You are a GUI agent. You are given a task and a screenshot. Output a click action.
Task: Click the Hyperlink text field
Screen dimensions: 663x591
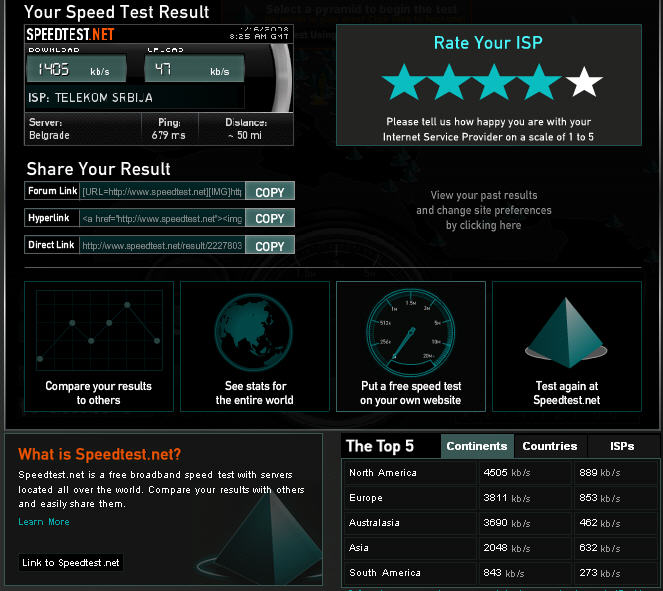pyautogui.click(x=162, y=218)
